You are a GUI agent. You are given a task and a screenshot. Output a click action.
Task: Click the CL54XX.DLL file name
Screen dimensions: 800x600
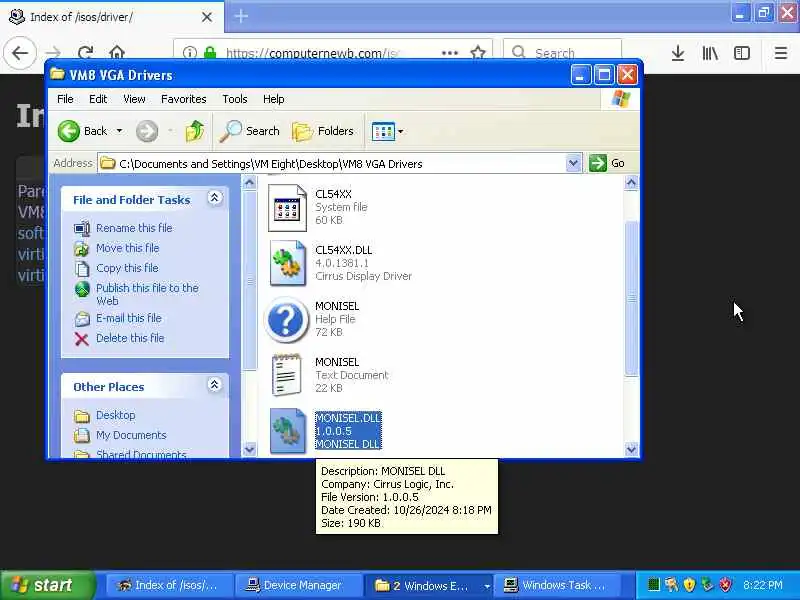pyautogui.click(x=343, y=250)
